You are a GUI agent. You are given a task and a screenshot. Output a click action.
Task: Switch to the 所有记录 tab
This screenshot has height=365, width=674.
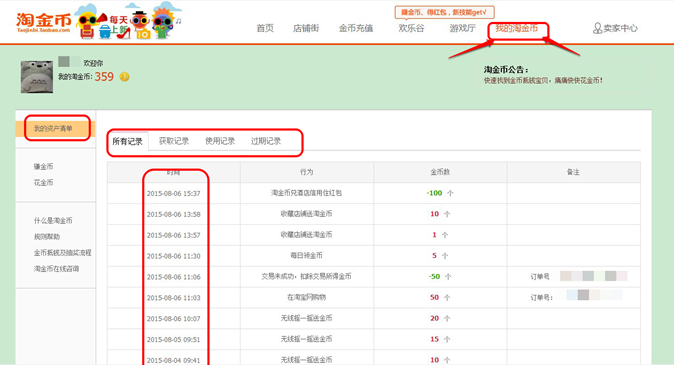pos(127,141)
